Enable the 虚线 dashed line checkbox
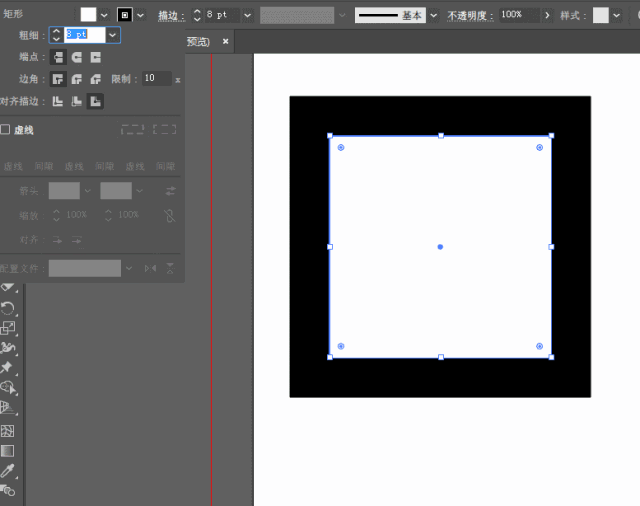640x506 pixels. (5, 130)
